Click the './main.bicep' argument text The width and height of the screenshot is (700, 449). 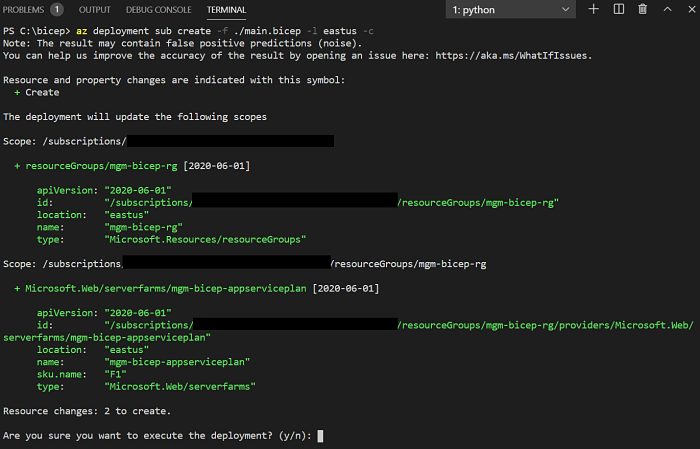pos(267,31)
